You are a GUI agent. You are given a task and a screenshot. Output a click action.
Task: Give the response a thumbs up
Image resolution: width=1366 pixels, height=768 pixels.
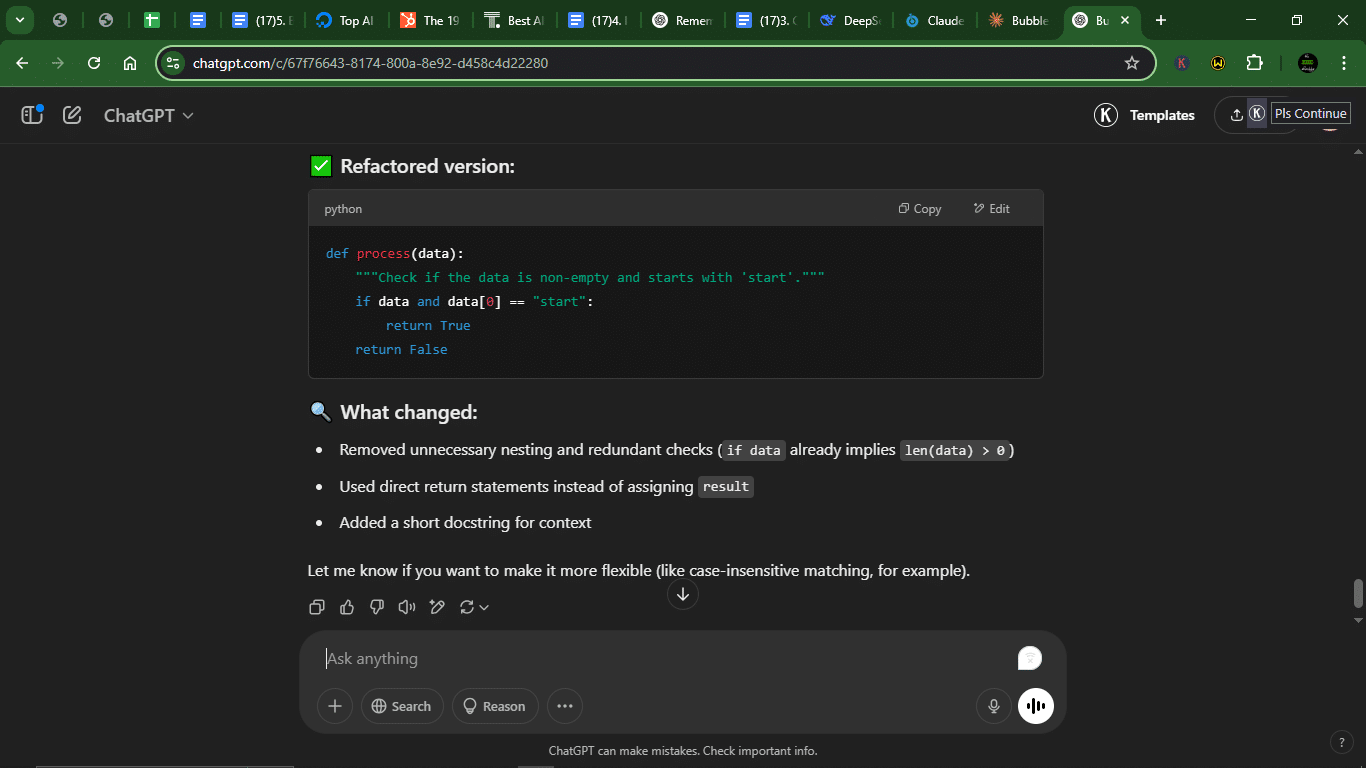(x=347, y=607)
